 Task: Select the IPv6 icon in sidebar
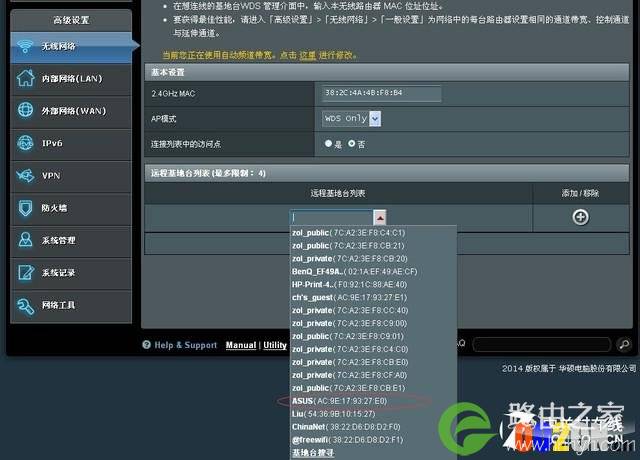(25, 143)
